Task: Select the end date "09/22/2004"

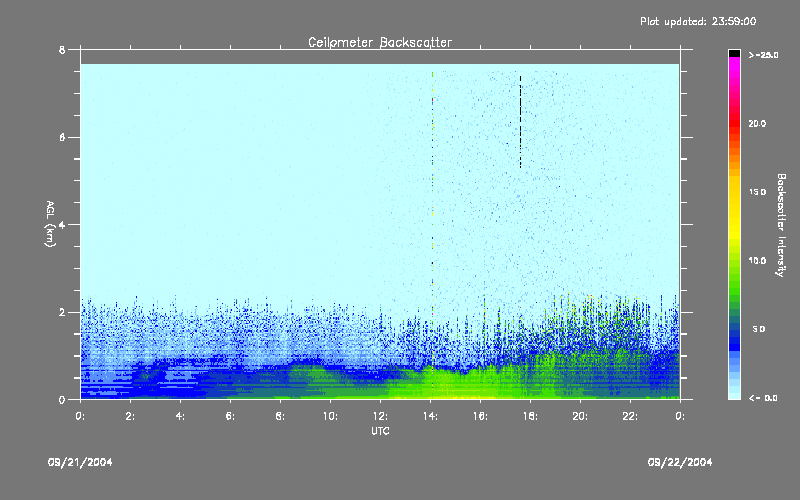Action: [x=680, y=462]
